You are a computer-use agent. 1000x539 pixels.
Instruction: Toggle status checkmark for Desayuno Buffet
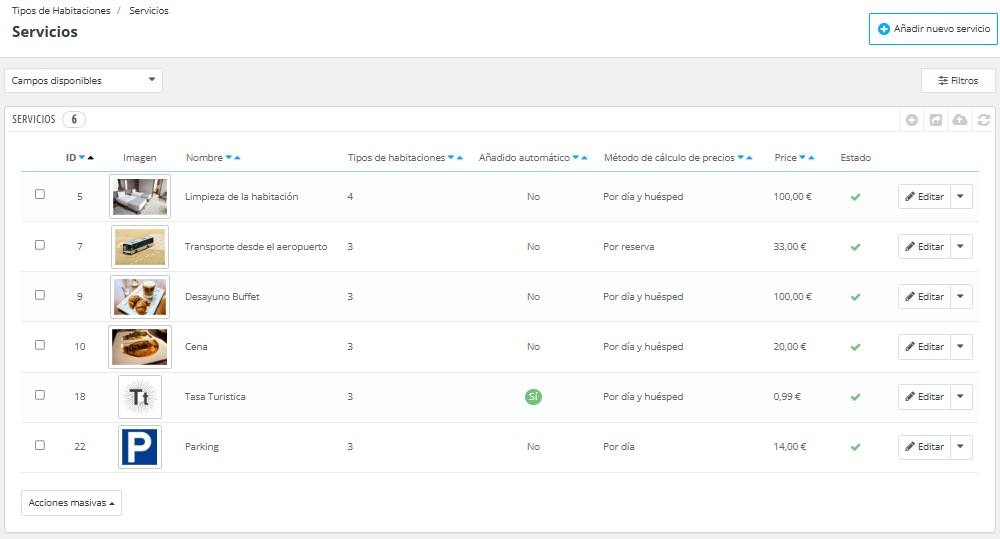(855, 297)
